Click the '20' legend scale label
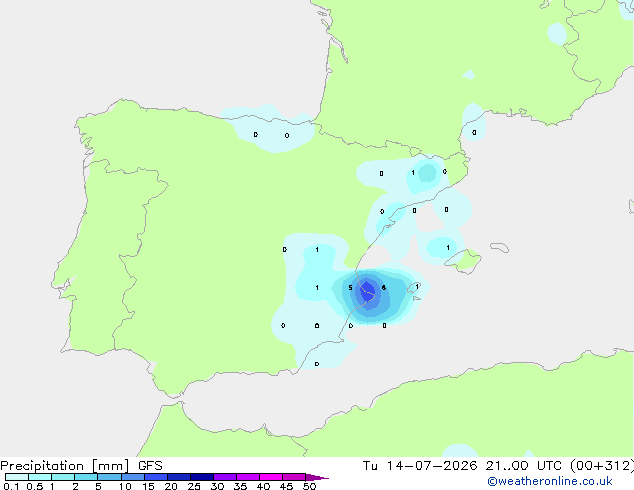634x490 pixels. (171, 486)
